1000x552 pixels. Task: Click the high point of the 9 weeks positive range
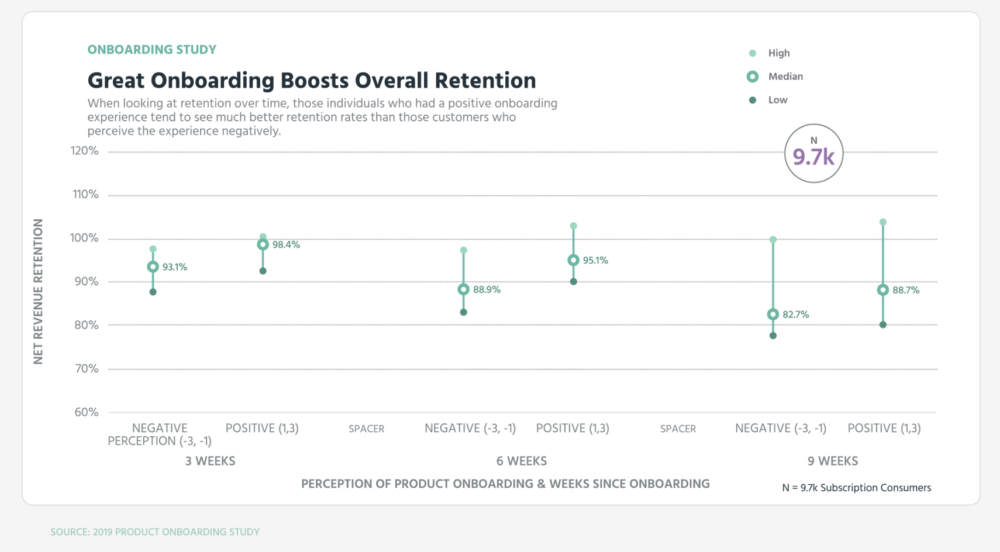(x=883, y=222)
